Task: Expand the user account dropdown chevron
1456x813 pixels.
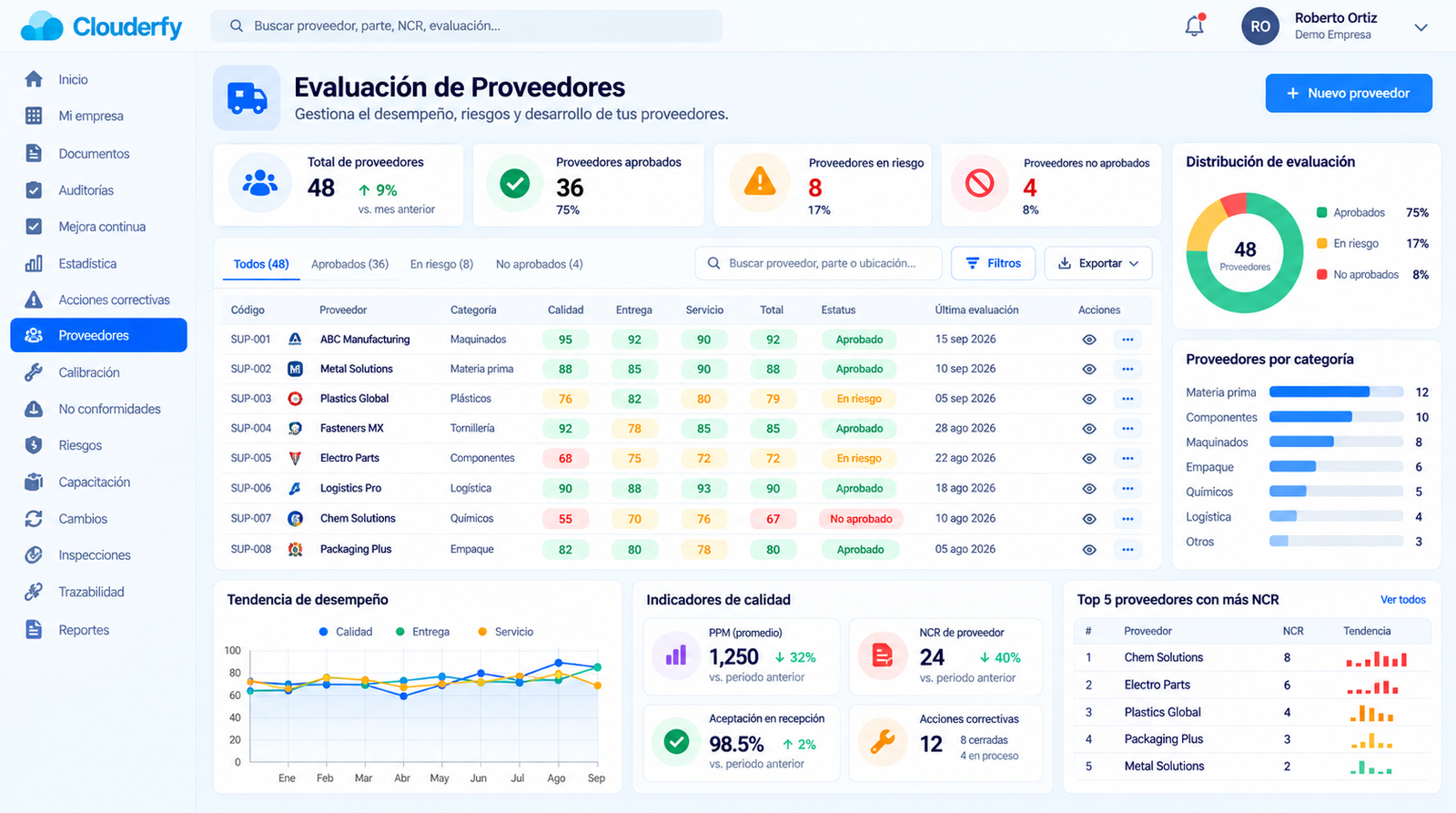Action: coord(1421,27)
